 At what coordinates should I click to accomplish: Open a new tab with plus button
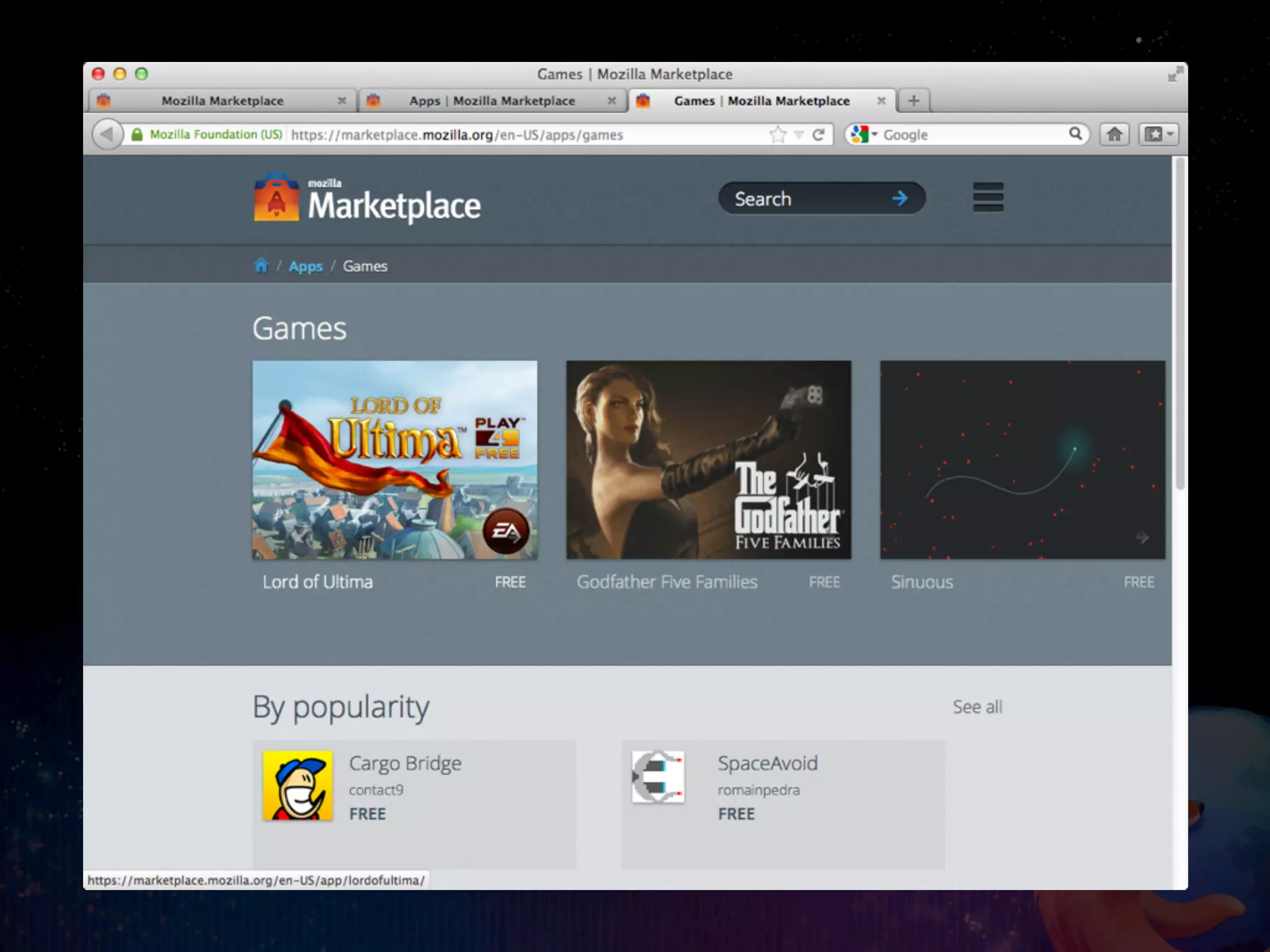(913, 101)
